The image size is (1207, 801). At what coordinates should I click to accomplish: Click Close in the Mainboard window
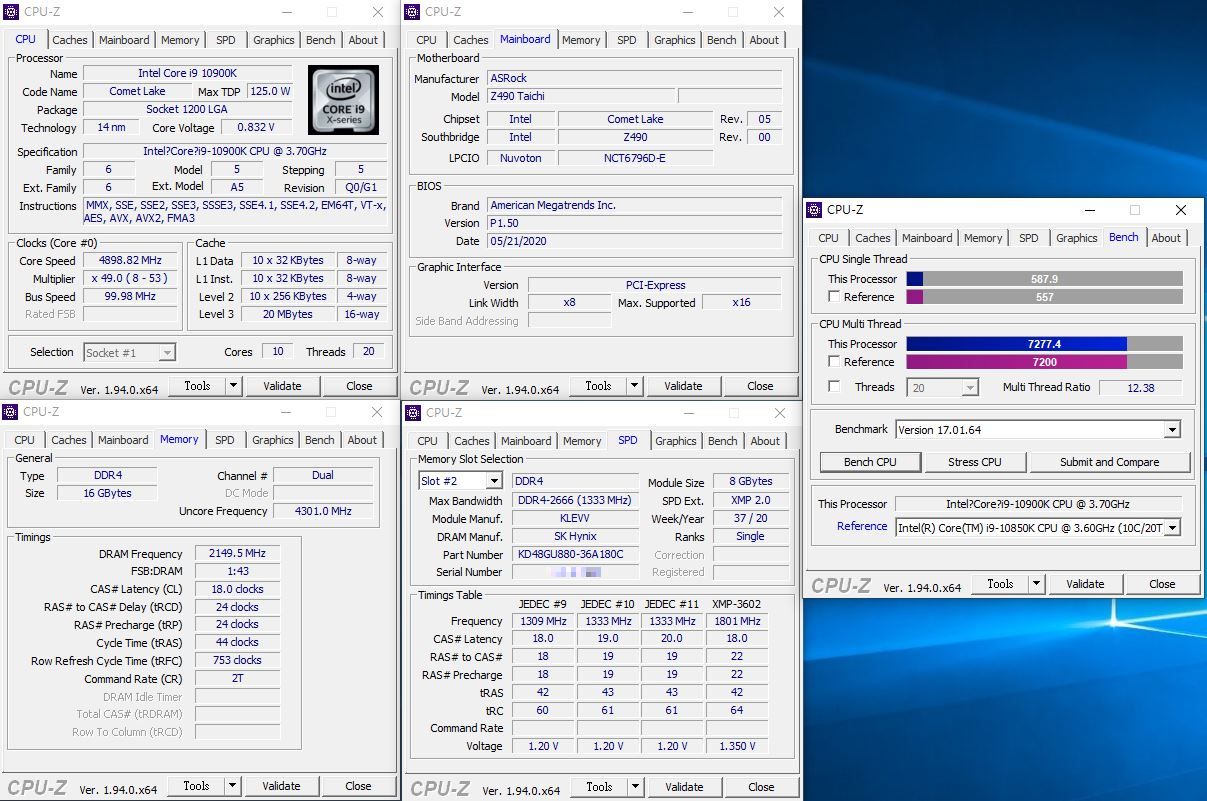(760, 386)
